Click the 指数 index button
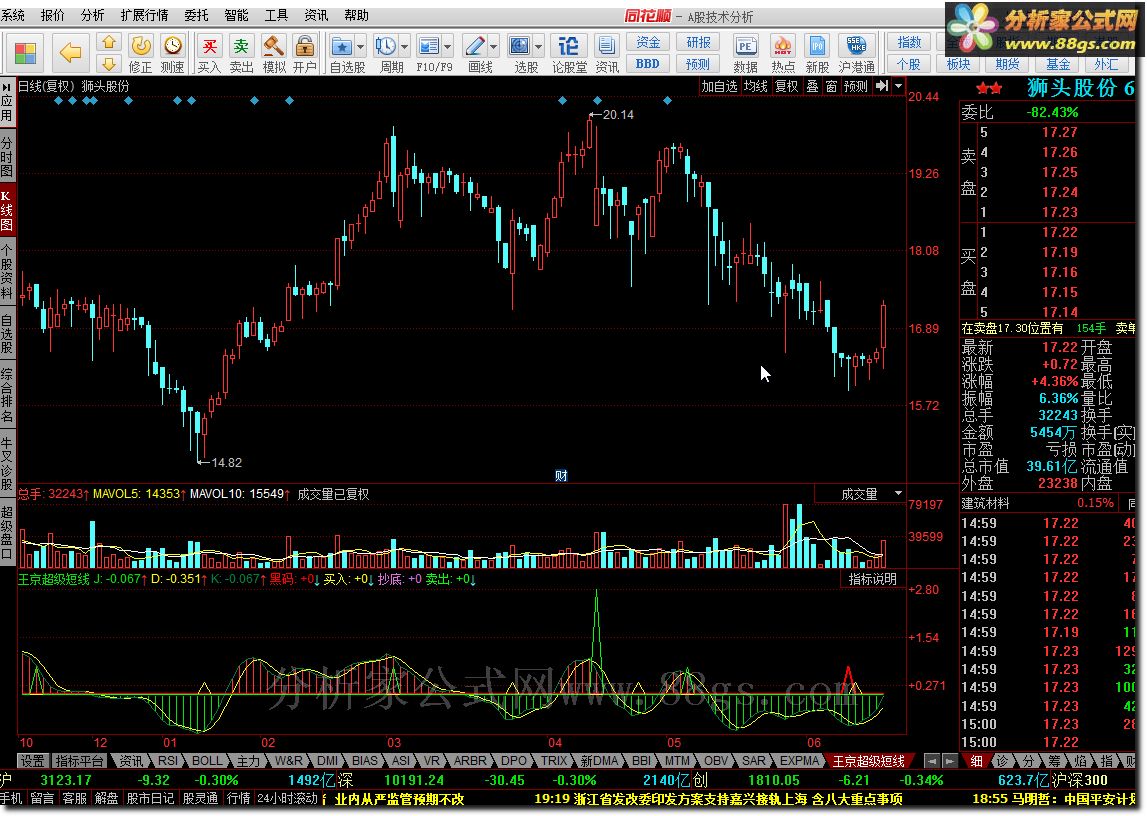The image size is (1147, 816). [x=909, y=42]
